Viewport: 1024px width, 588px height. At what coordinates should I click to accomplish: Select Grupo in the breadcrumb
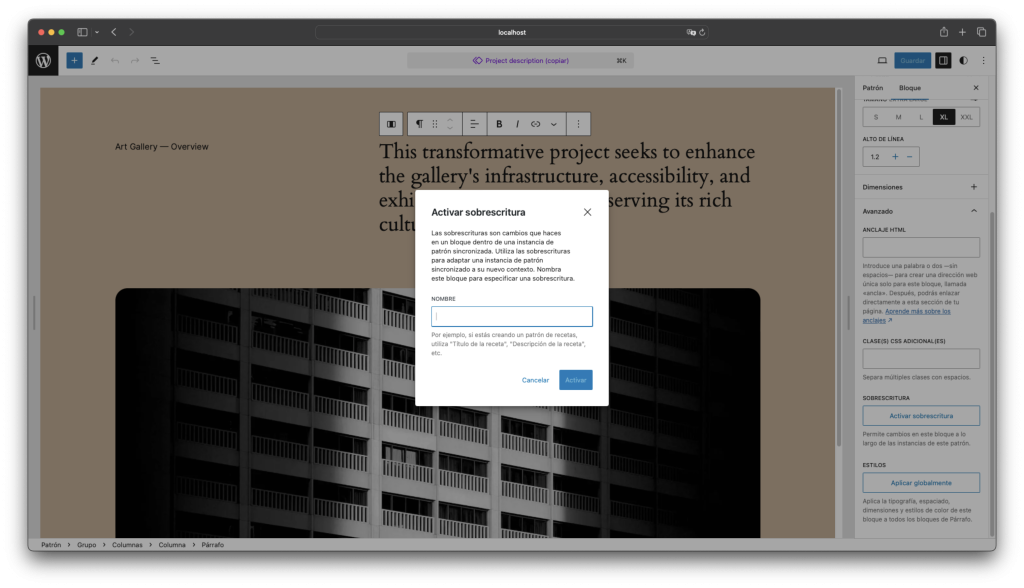click(x=87, y=545)
